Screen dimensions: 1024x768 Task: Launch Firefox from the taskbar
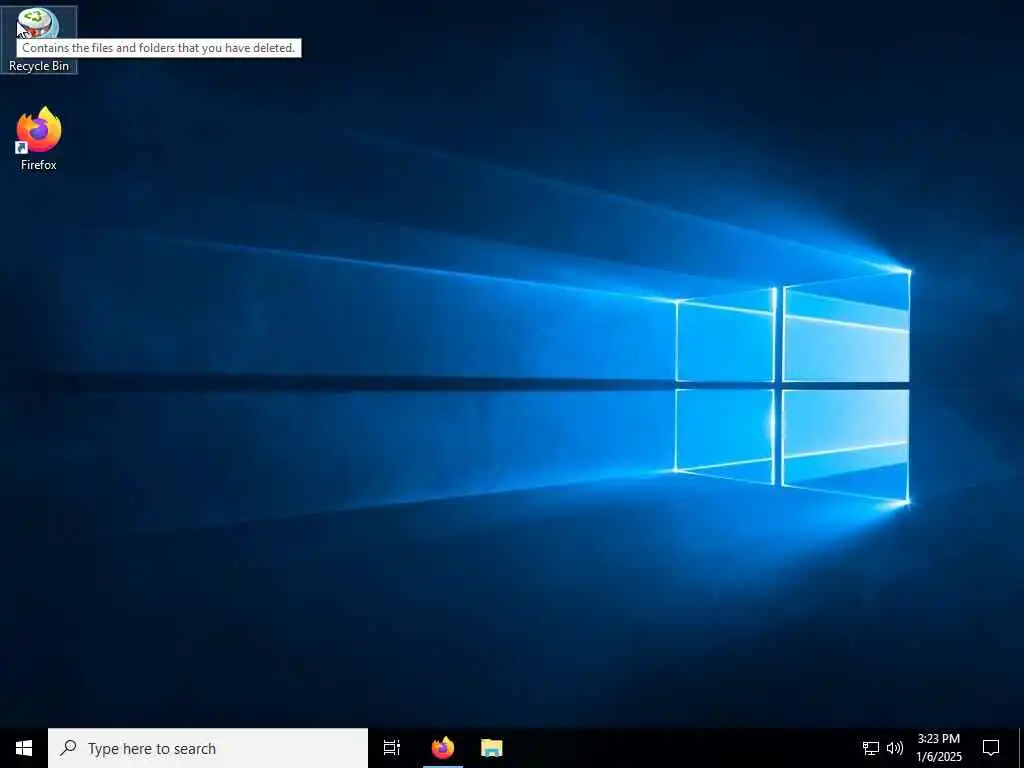tap(443, 748)
